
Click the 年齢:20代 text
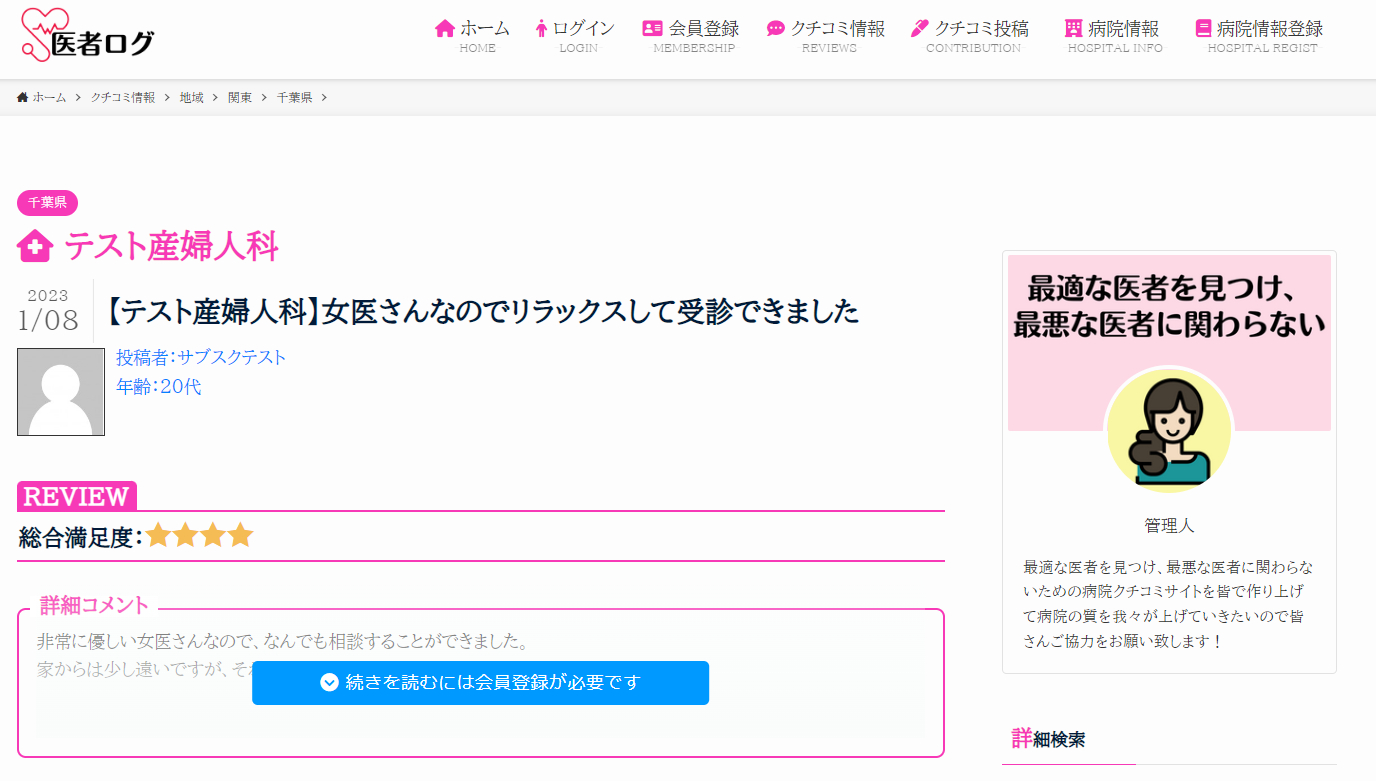(x=159, y=386)
